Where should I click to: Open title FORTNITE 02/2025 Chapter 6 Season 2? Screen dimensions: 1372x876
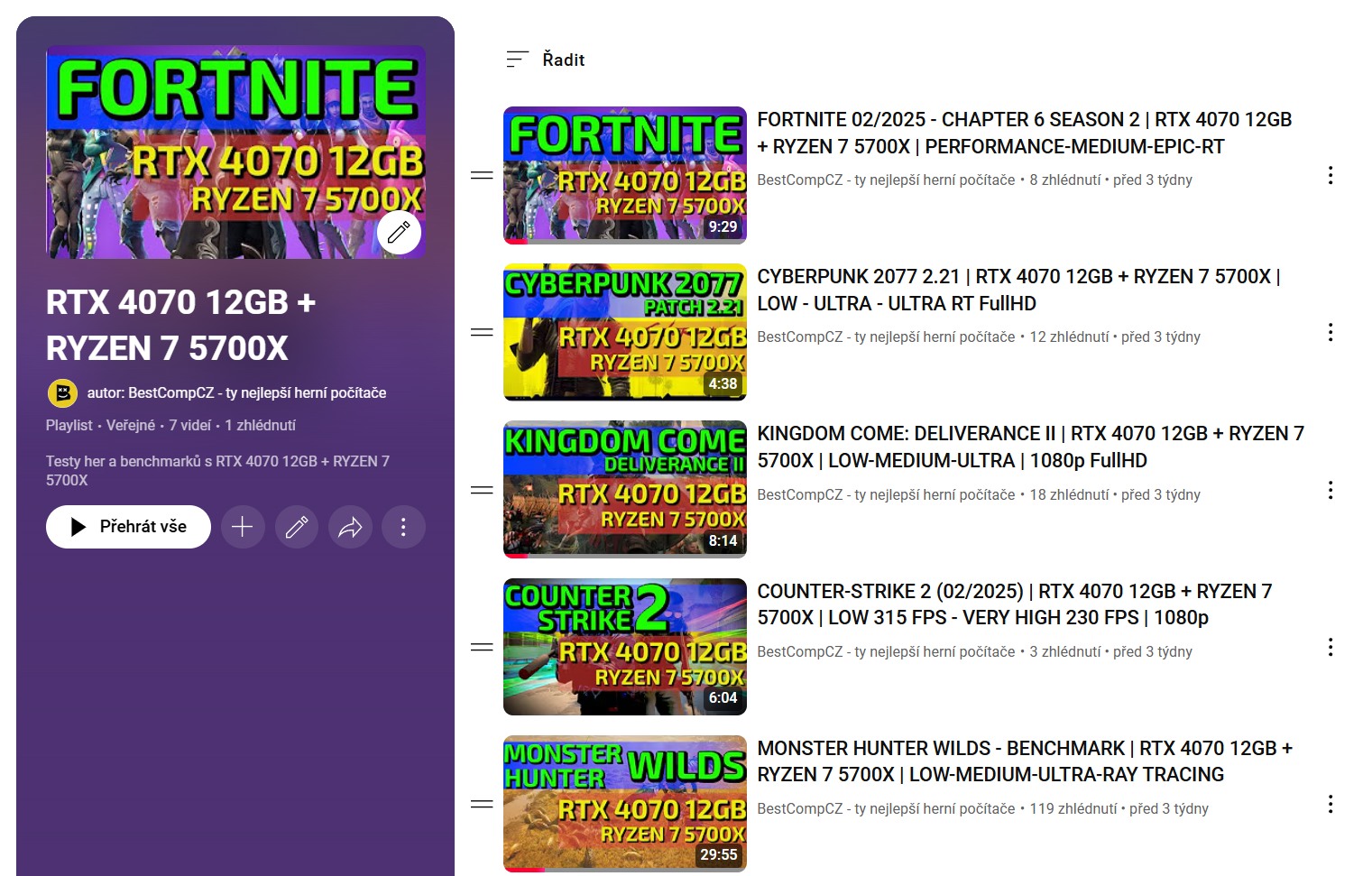pyautogui.click(x=1025, y=133)
